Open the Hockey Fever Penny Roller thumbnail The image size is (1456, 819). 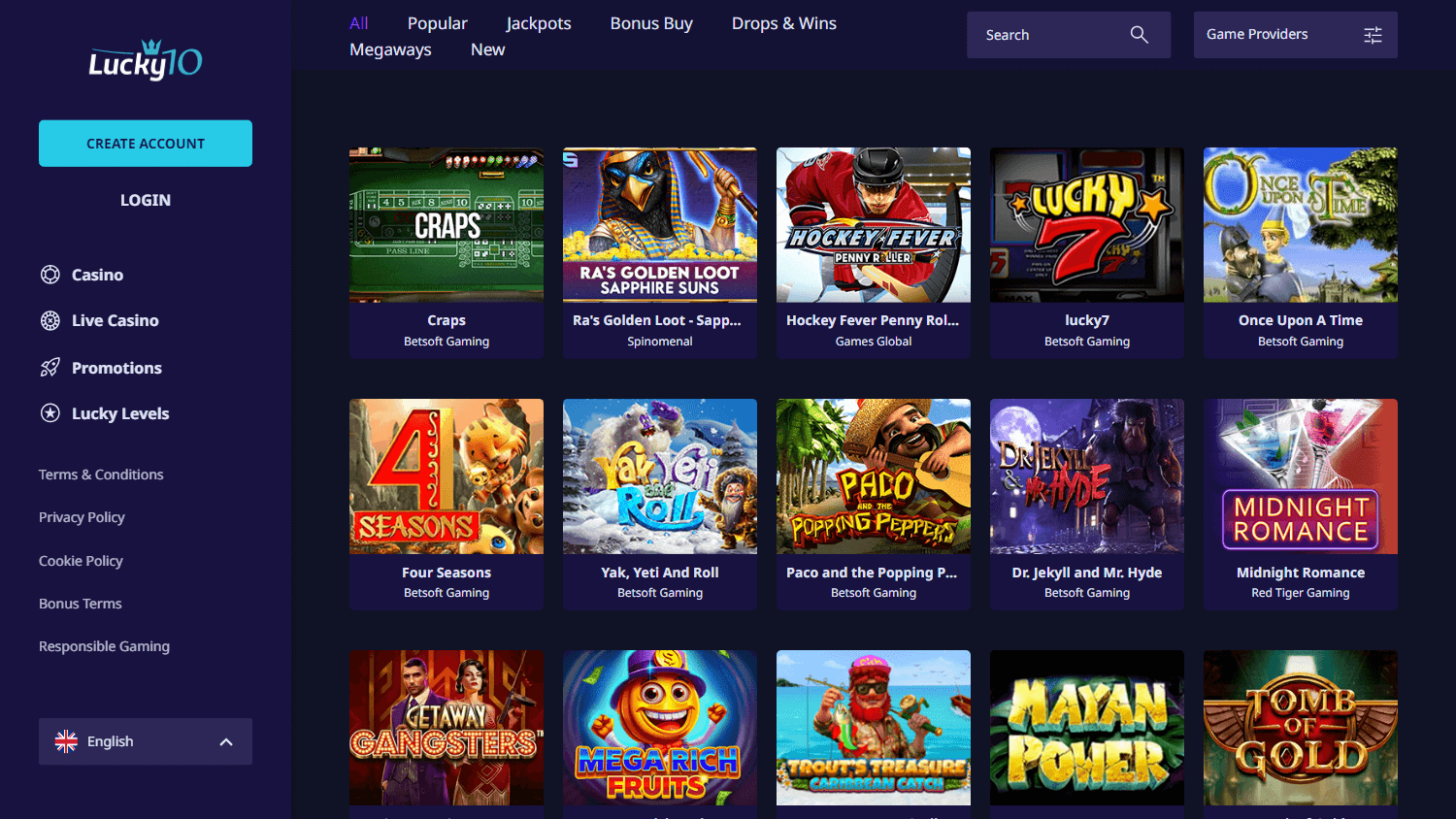[x=874, y=225]
